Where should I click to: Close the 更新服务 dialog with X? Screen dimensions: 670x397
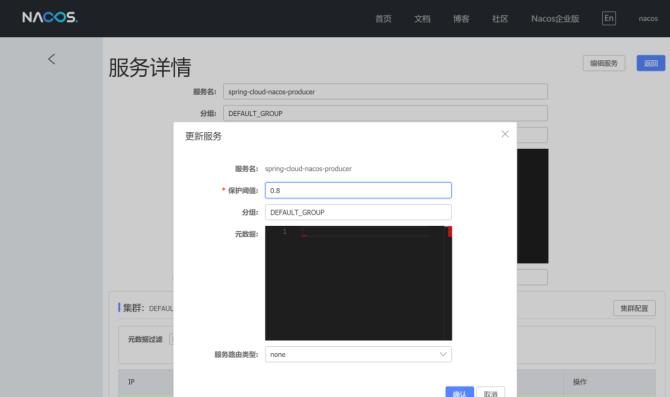pos(505,134)
